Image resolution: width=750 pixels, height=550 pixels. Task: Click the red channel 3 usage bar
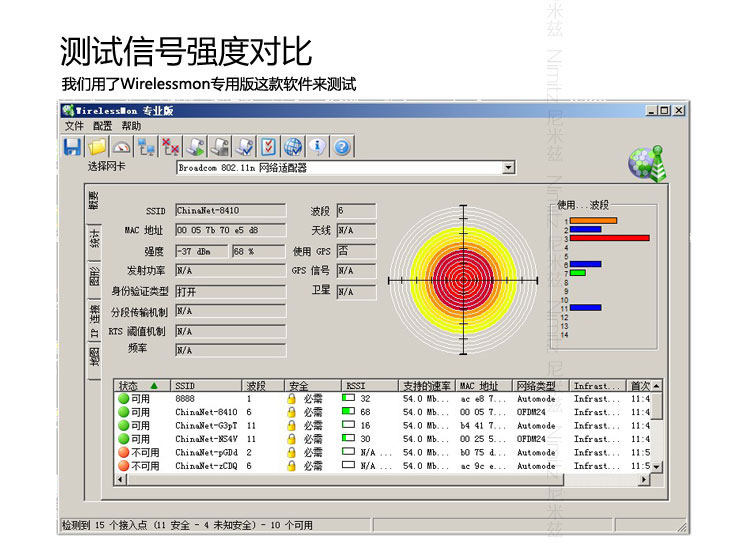(609, 238)
